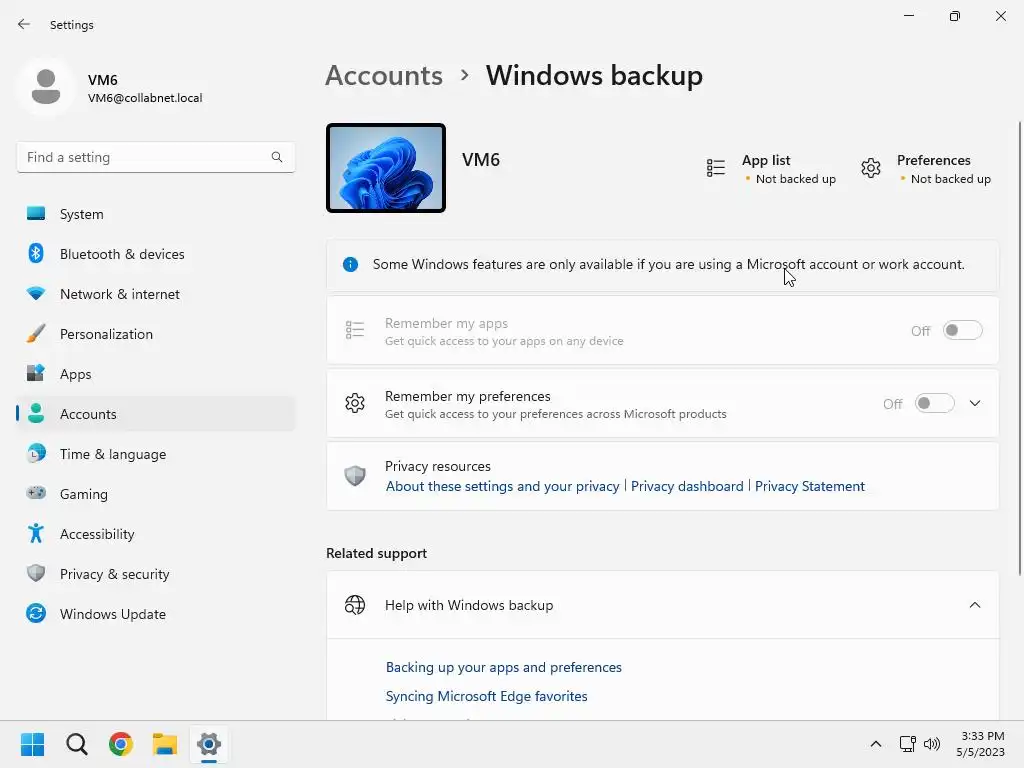Click the System monitor icon in sidebar
Image resolution: width=1024 pixels, height=768 pixels.
[x=36, y=214]
